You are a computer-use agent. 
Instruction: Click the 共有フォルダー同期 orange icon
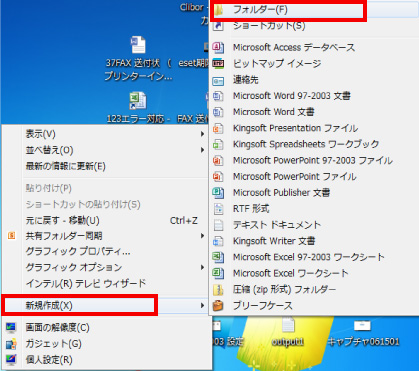[12, 236]
